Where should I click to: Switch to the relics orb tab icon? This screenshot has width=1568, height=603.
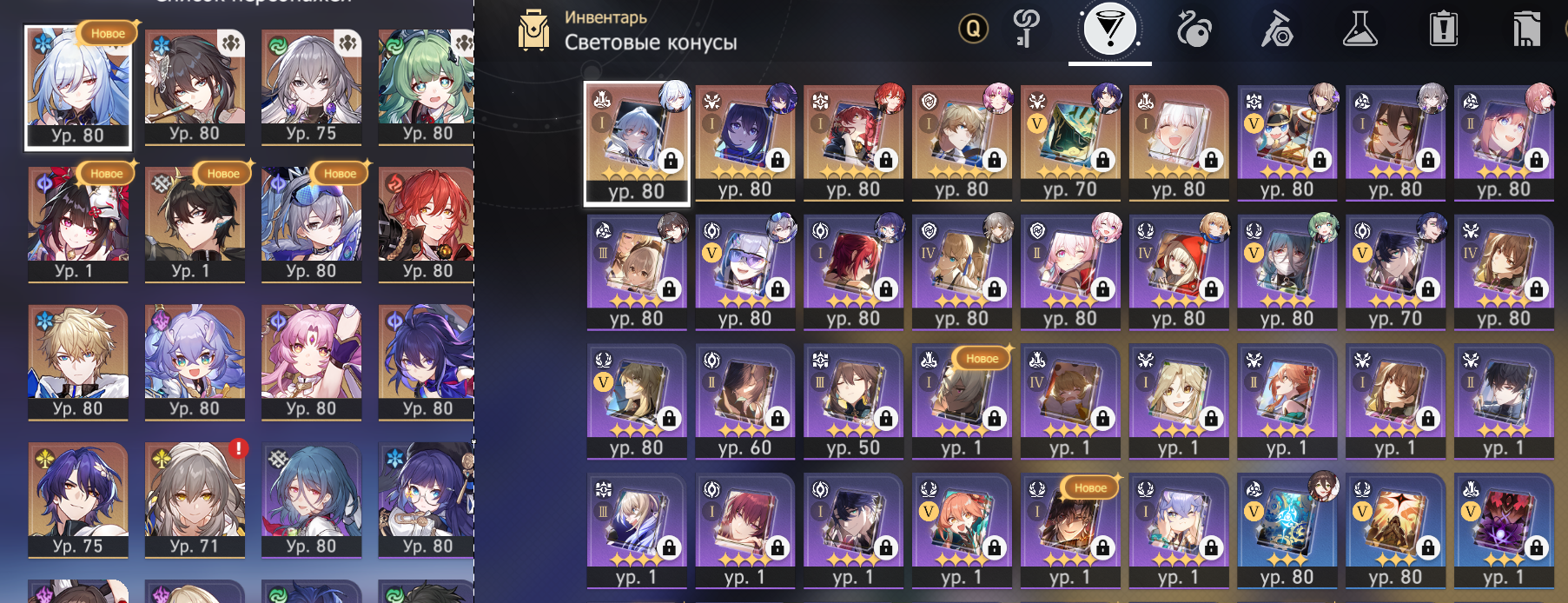click(x=1194, y=30)
